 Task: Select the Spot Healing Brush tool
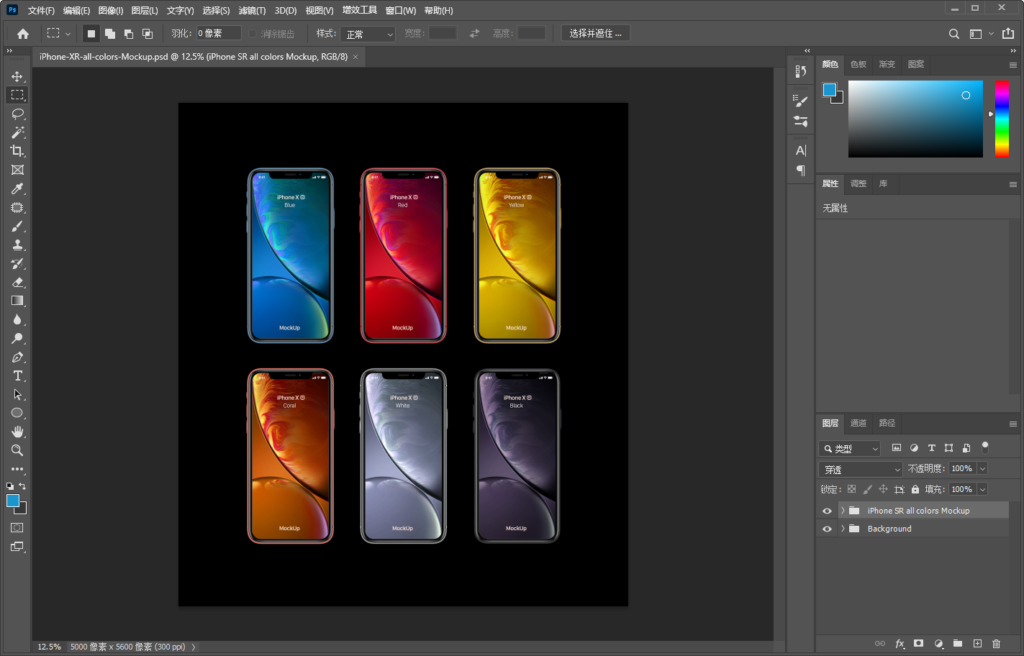17,208
